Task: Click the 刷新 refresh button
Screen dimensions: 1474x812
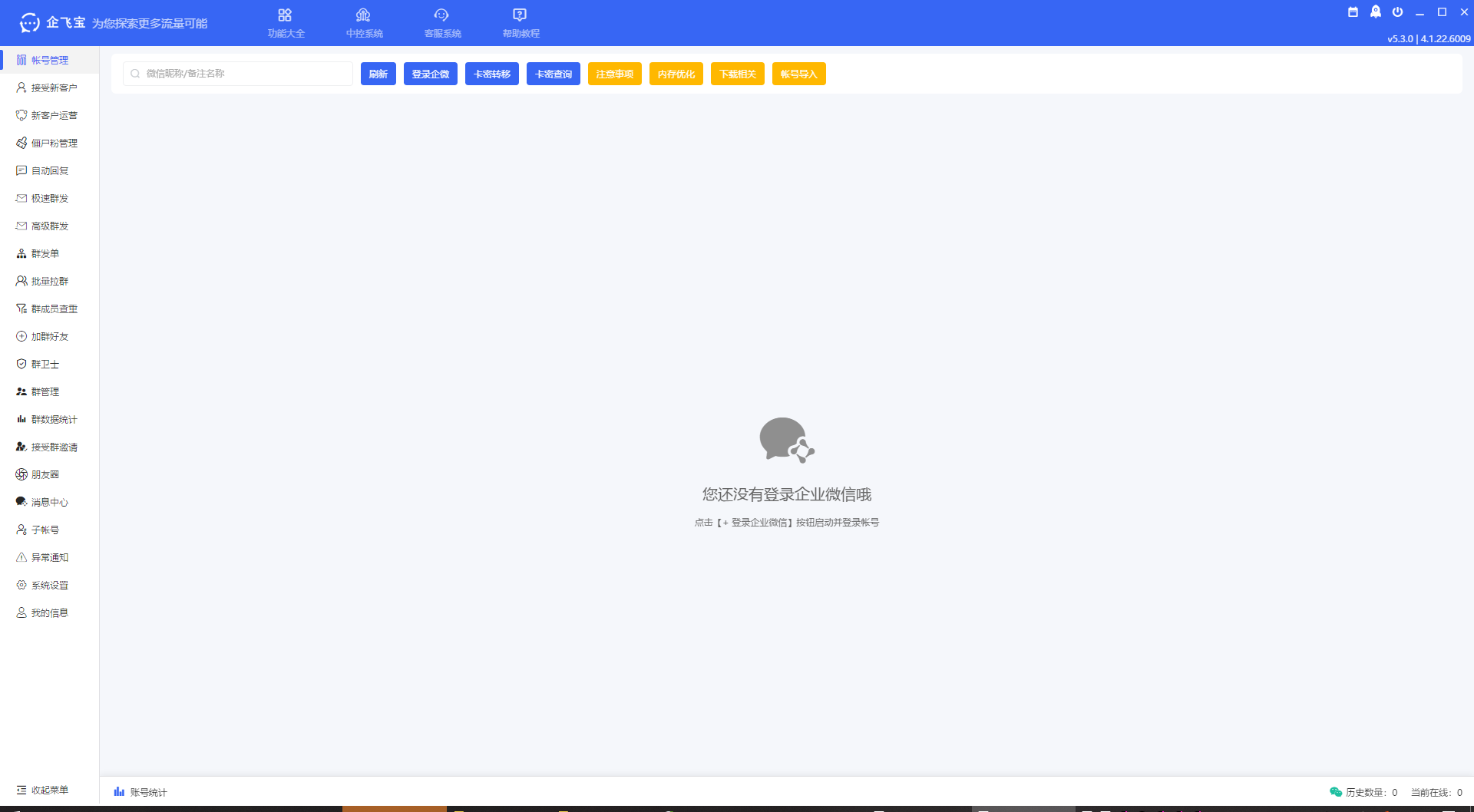Action: pos(378,74)
